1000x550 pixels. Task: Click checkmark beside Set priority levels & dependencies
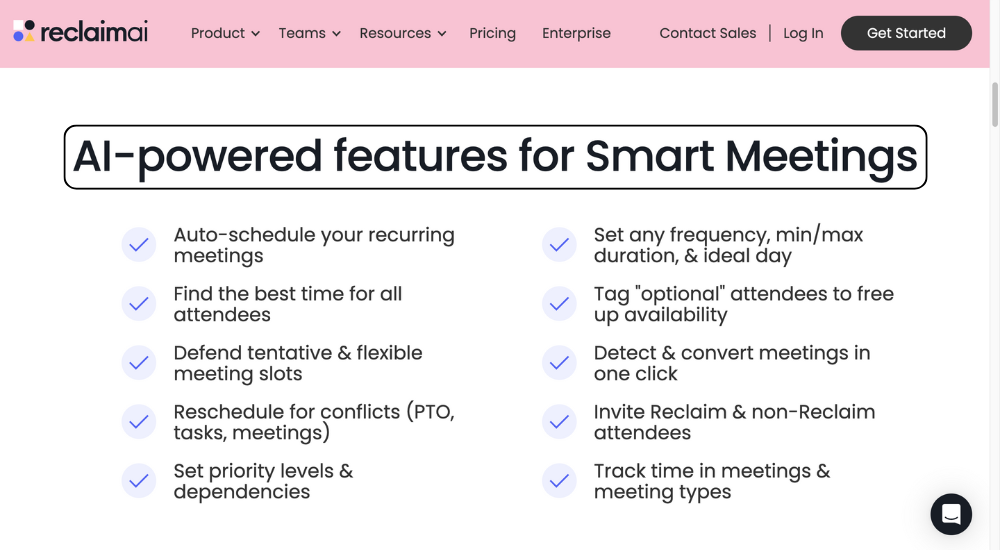[139, 480]
